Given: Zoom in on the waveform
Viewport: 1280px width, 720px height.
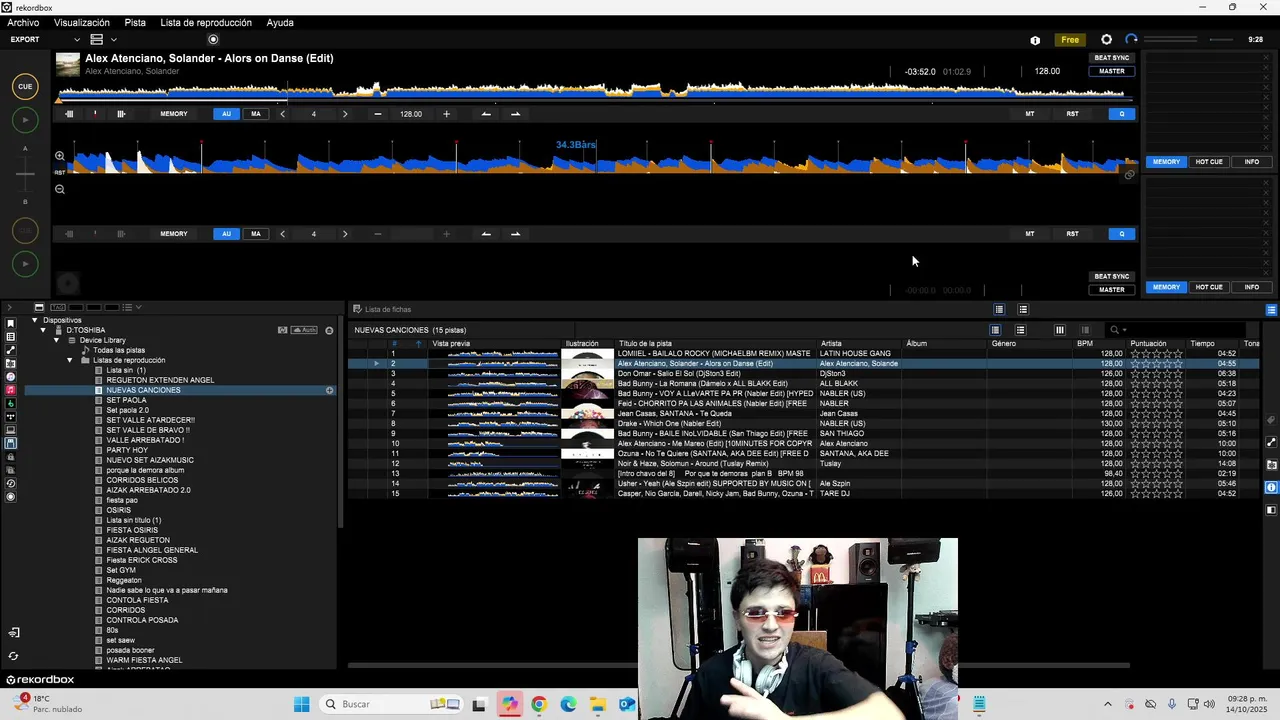Looking at the screenshot, I should (x=60, y=156).
